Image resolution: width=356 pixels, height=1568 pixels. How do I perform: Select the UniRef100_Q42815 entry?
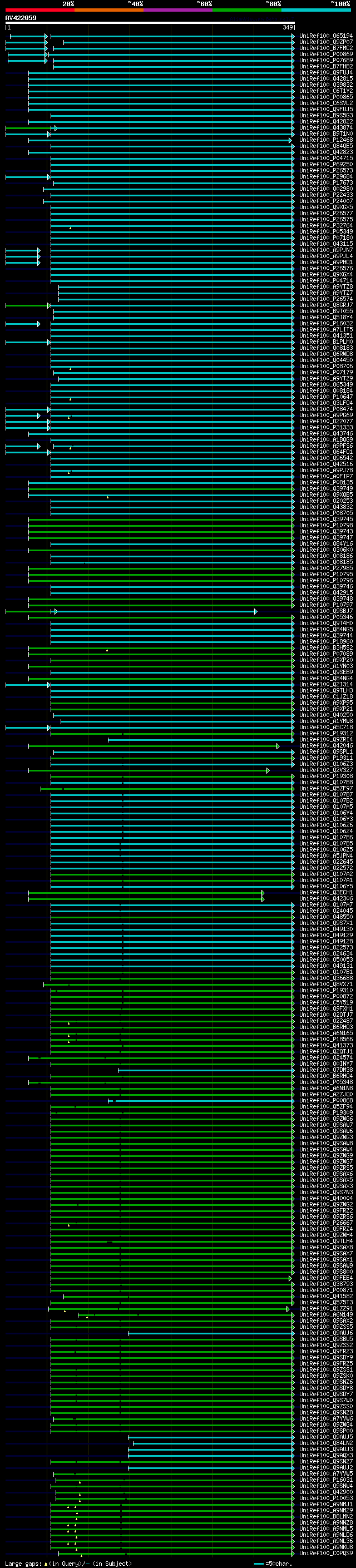326,78
